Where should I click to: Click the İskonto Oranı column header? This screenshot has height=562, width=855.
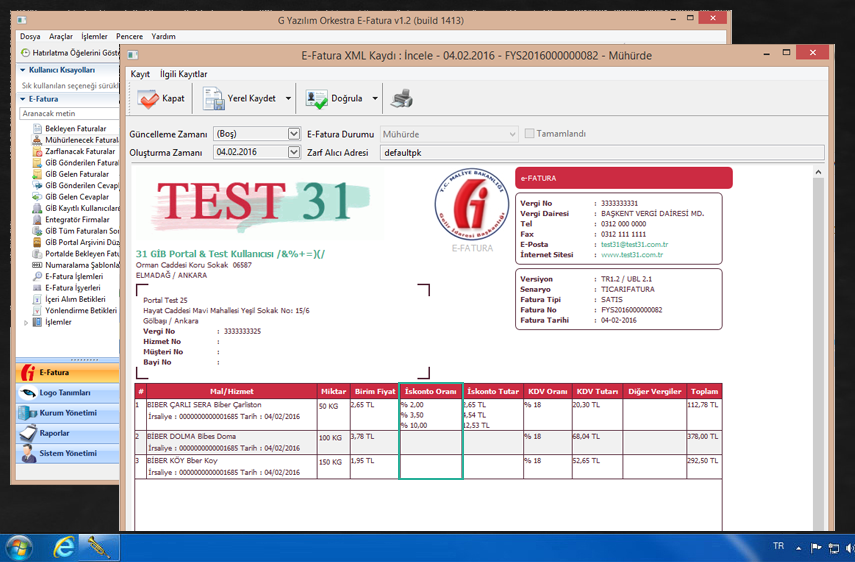click(431, 391)
